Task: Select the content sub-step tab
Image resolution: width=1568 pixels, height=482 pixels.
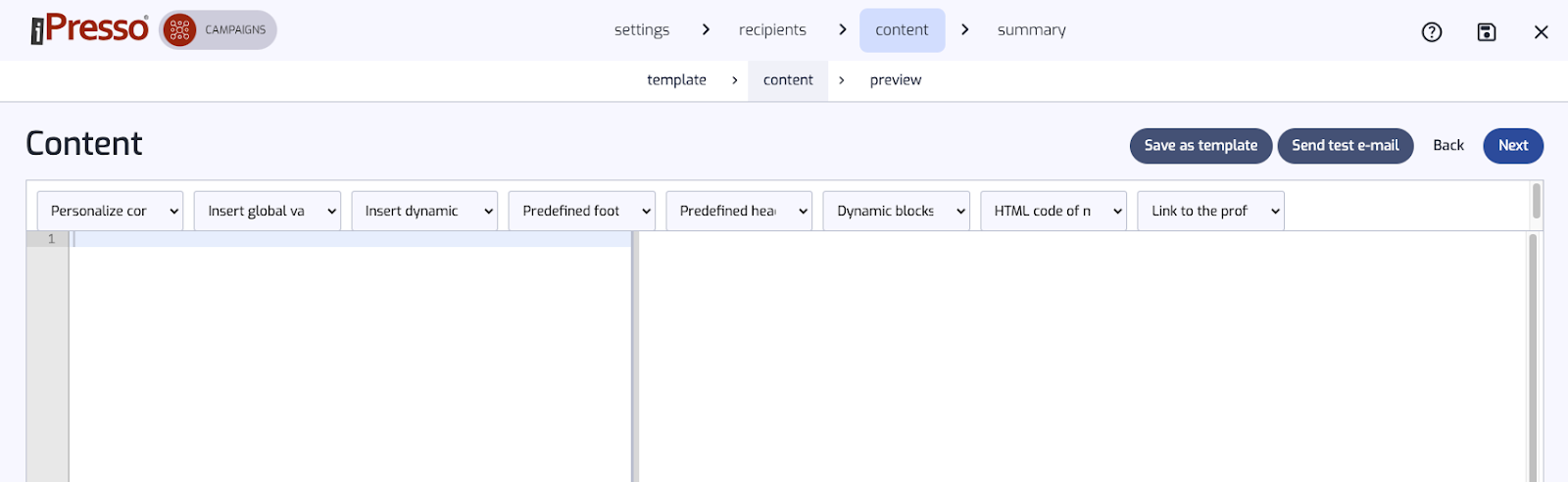Action: [x=788, y=80]
